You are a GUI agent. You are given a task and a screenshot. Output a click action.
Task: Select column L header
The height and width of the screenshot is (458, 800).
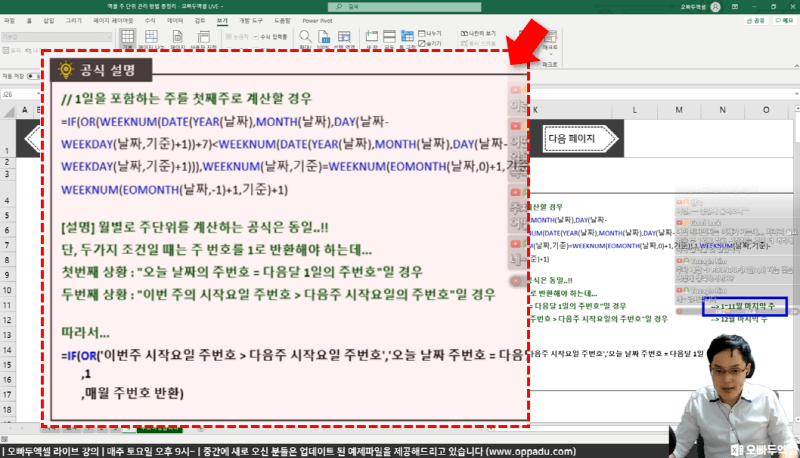pos(635,110)
